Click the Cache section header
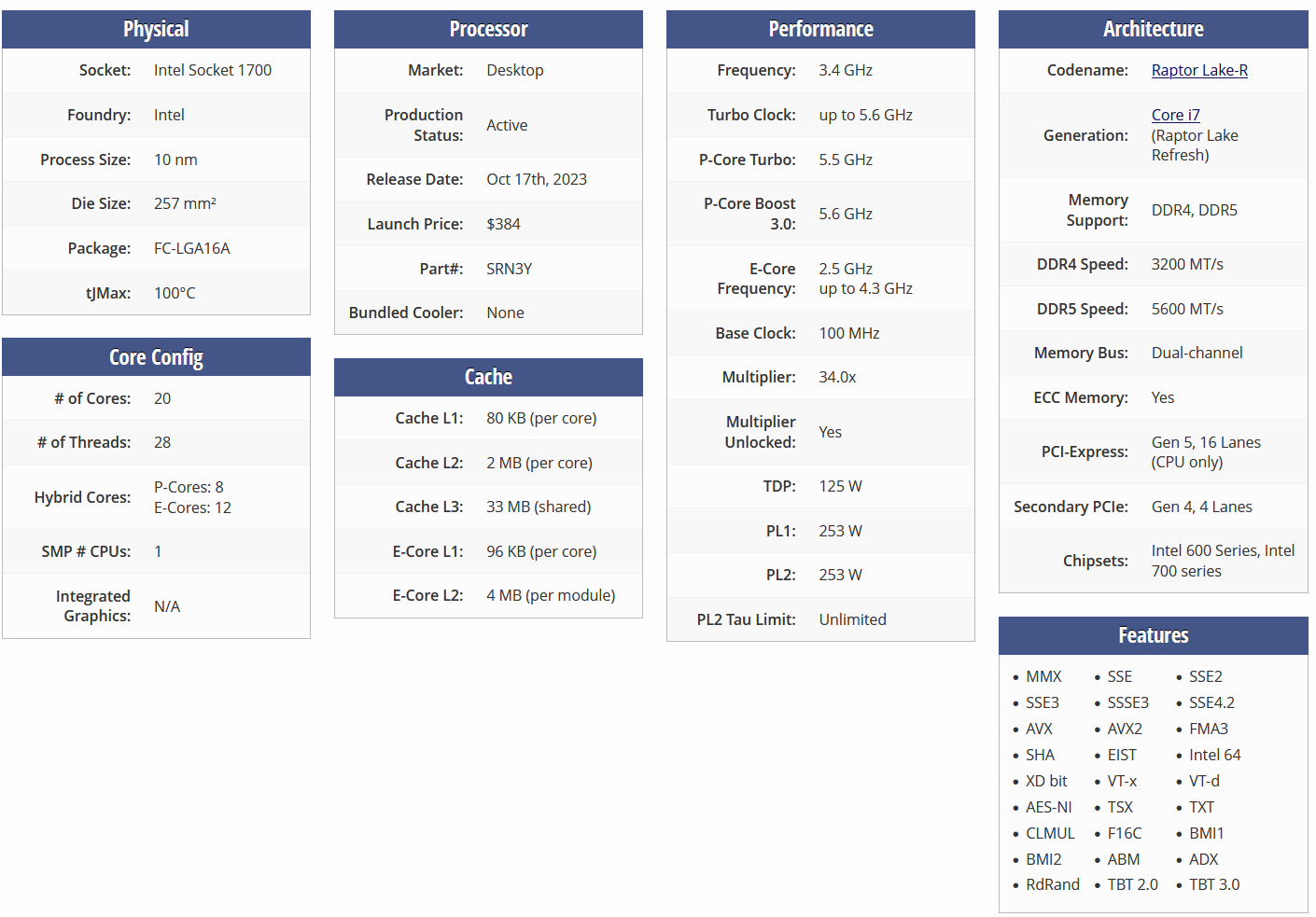1316x917 pixels. 488,377
